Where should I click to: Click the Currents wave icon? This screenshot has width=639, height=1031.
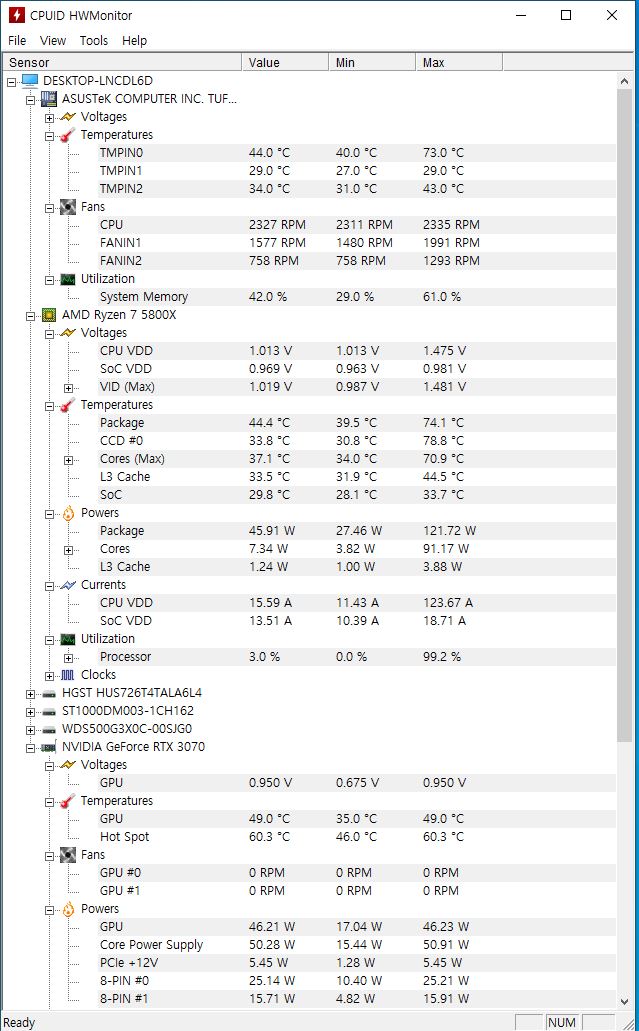click(68, 585)
